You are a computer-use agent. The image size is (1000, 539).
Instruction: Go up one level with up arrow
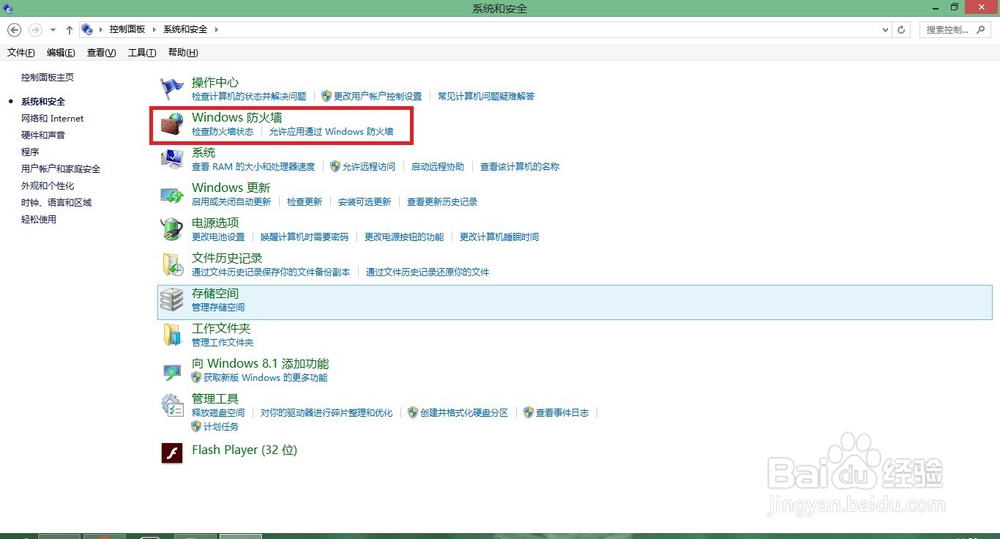(x=69, y=29)
